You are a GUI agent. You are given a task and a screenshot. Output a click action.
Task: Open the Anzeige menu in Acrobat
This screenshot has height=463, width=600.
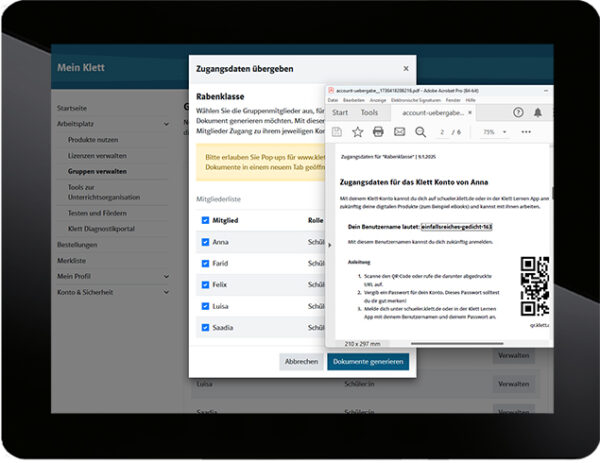click(378, 100)
